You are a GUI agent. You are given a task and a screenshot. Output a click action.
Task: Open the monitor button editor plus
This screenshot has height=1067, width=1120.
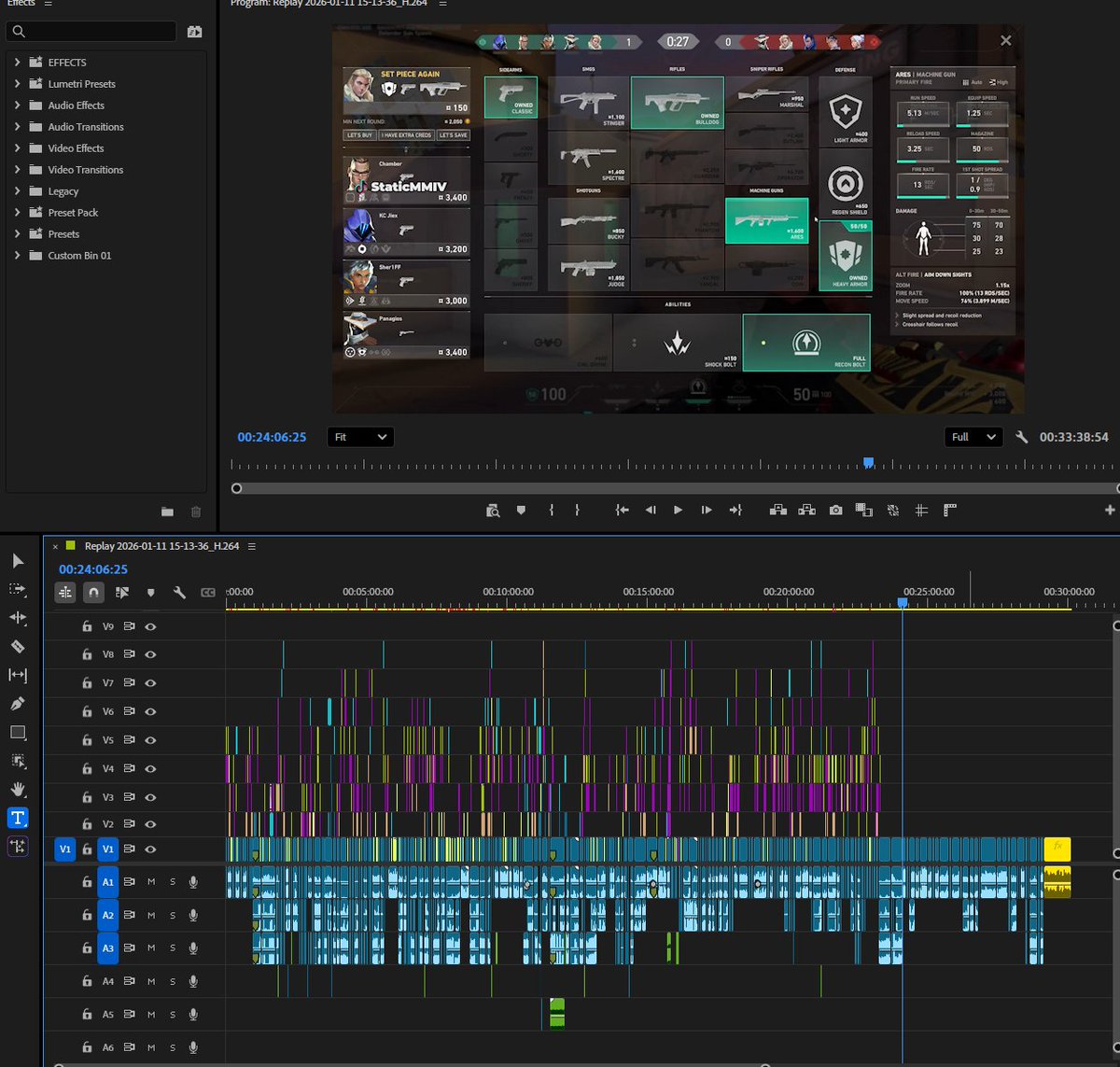tap(1110, 510)
